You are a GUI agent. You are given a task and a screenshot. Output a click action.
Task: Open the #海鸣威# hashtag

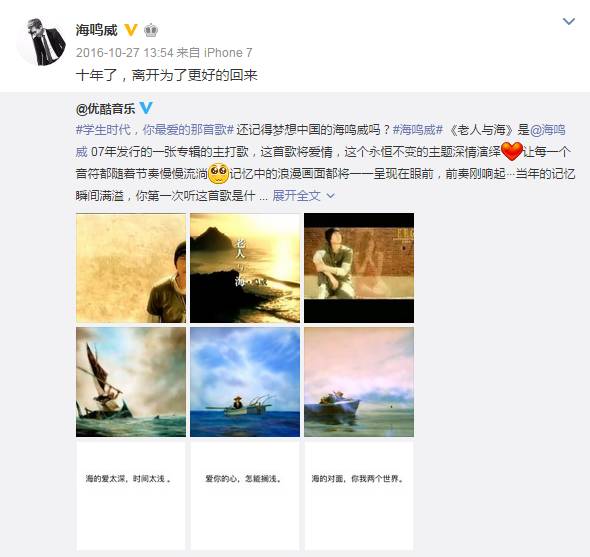click(x=418, y=130)
